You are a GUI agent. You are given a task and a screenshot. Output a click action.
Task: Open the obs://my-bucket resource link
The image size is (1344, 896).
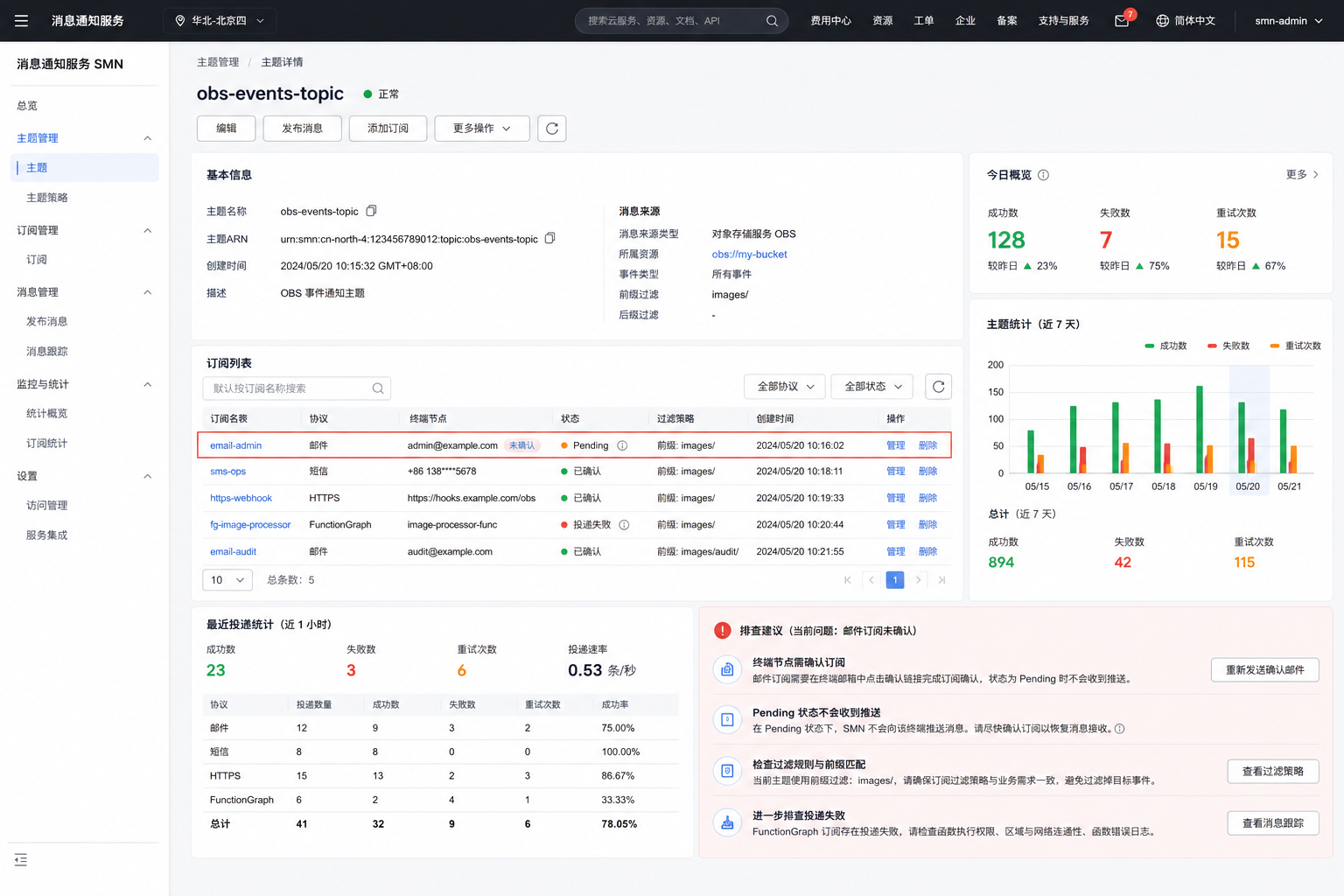[x=749, y=255]
